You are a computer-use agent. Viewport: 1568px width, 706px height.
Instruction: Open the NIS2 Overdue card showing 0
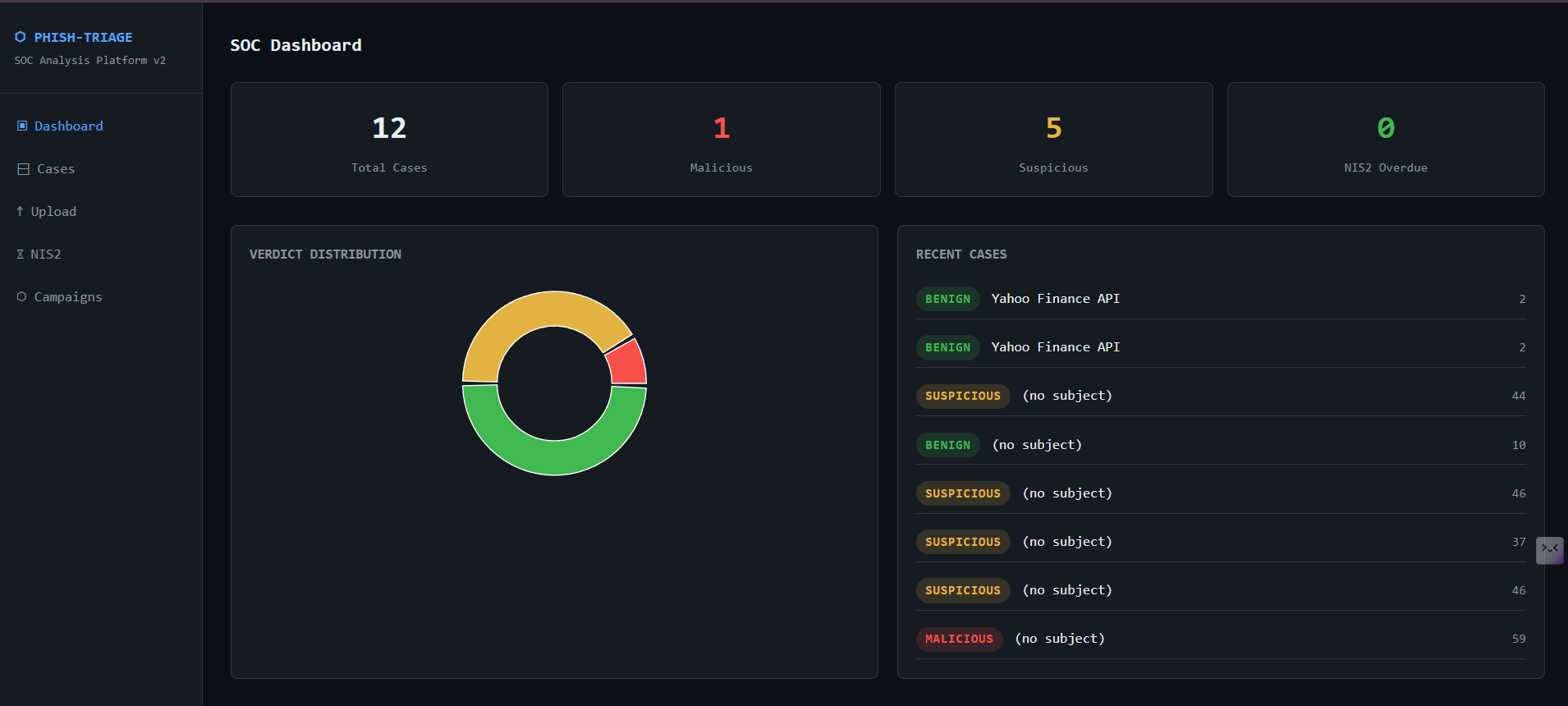(x=1386, y=140)
